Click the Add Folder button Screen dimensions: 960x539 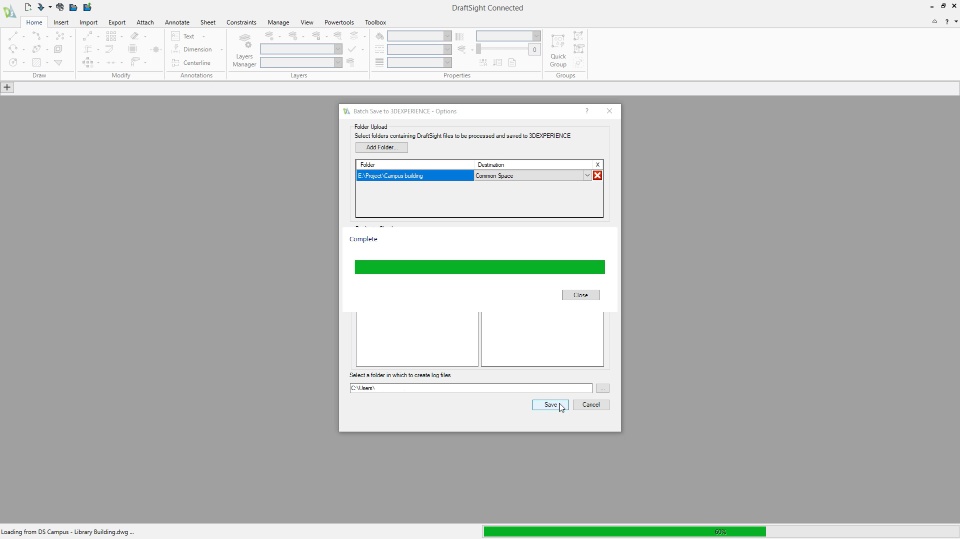(x=381, y=148)
